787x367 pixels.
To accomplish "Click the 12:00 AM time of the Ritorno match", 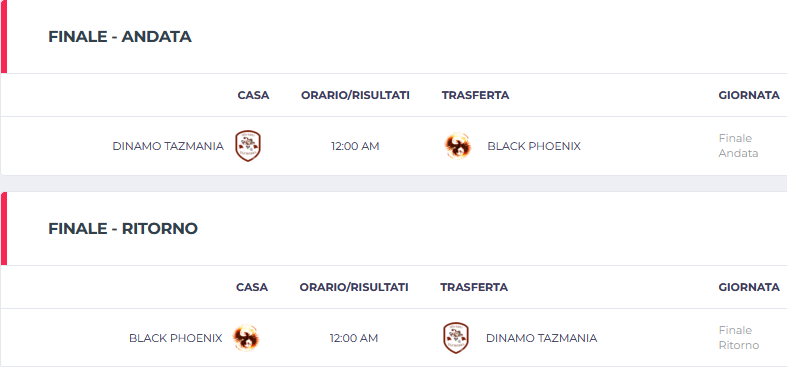I will click(354, 338).
